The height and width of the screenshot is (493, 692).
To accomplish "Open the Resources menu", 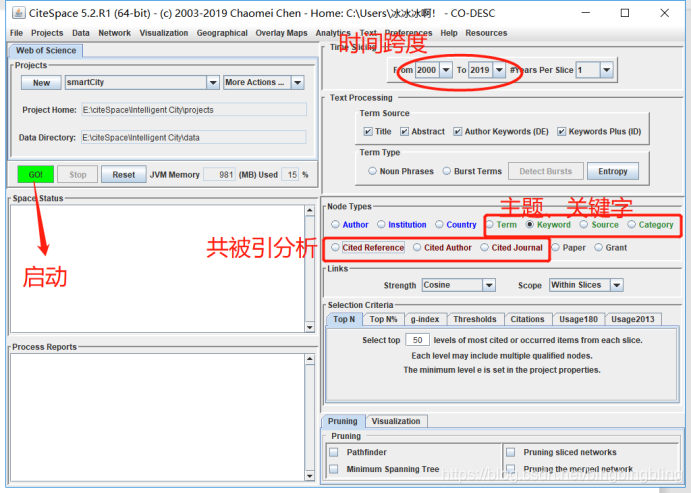I will coord(486,33).
